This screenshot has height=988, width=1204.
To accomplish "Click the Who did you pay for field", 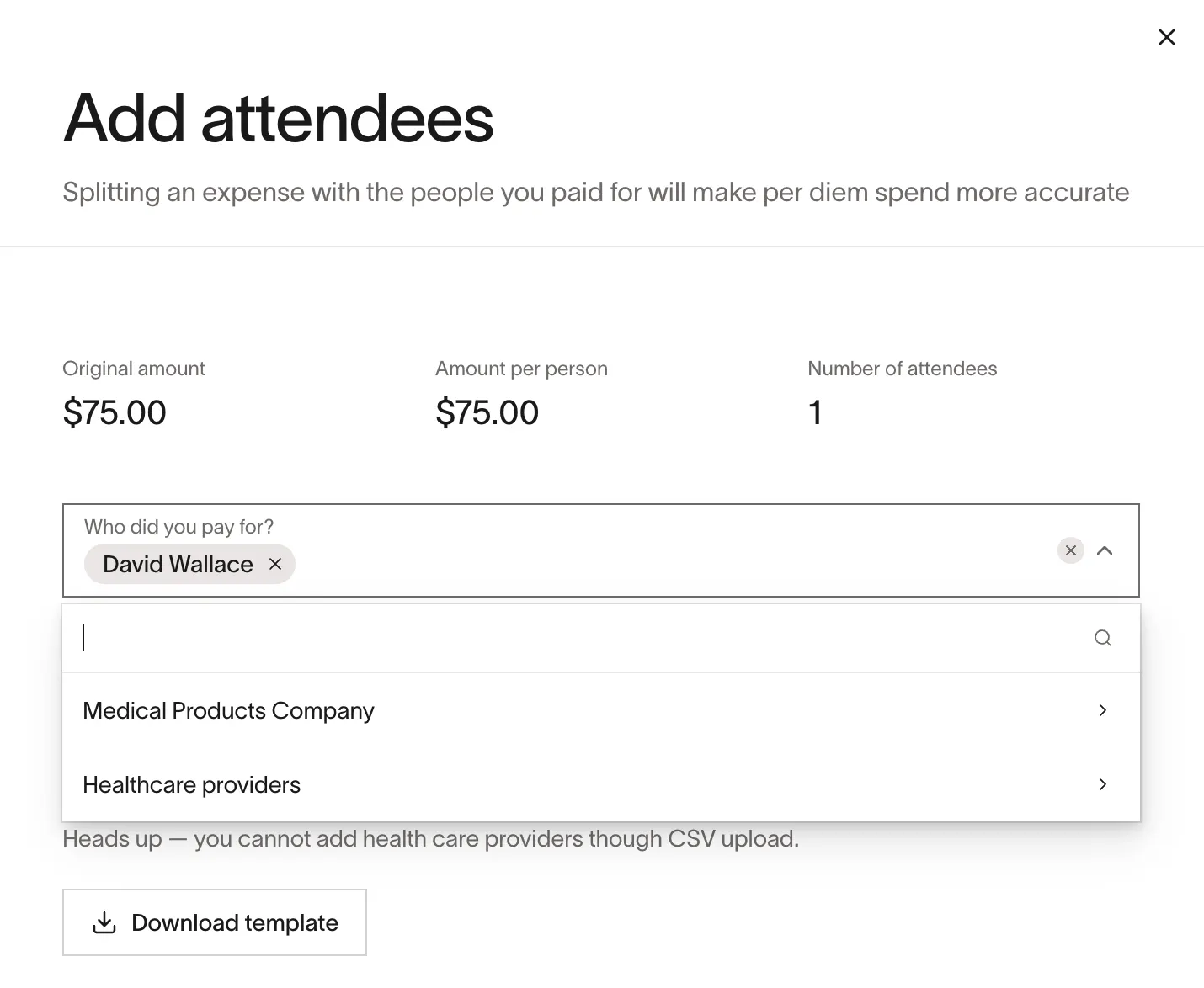I will [601, 550].
